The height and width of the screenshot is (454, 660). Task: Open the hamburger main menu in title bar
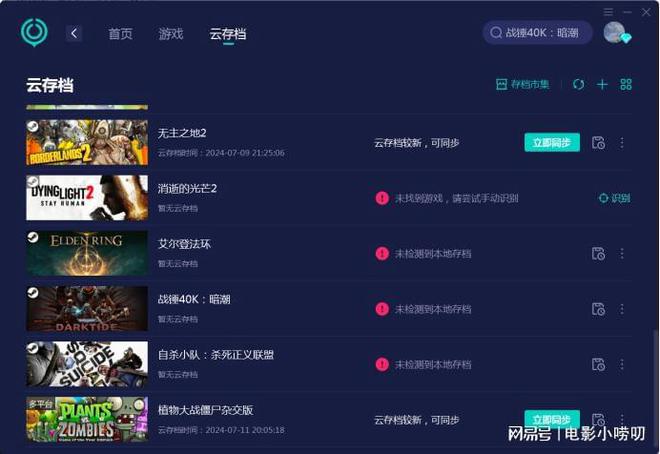(609, 12)
